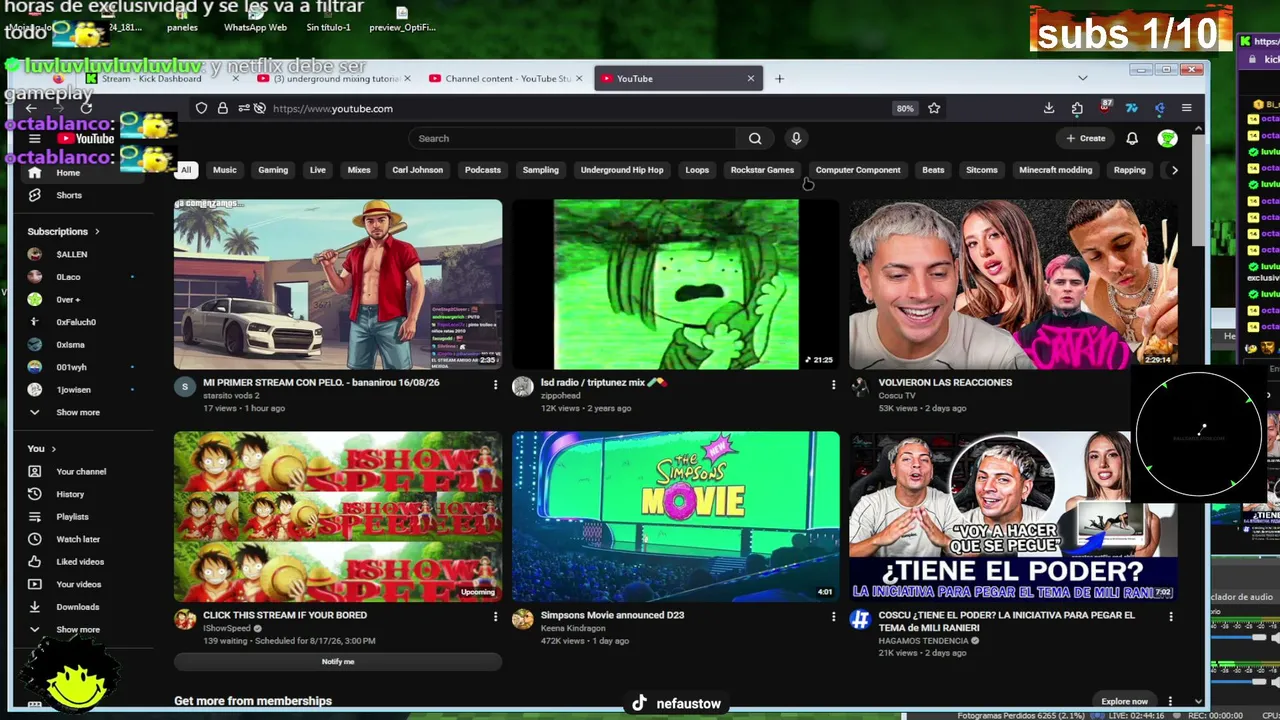Open options for MI PRIMER STREAM video
The image size is (1280, 720).
pos(495,384)
